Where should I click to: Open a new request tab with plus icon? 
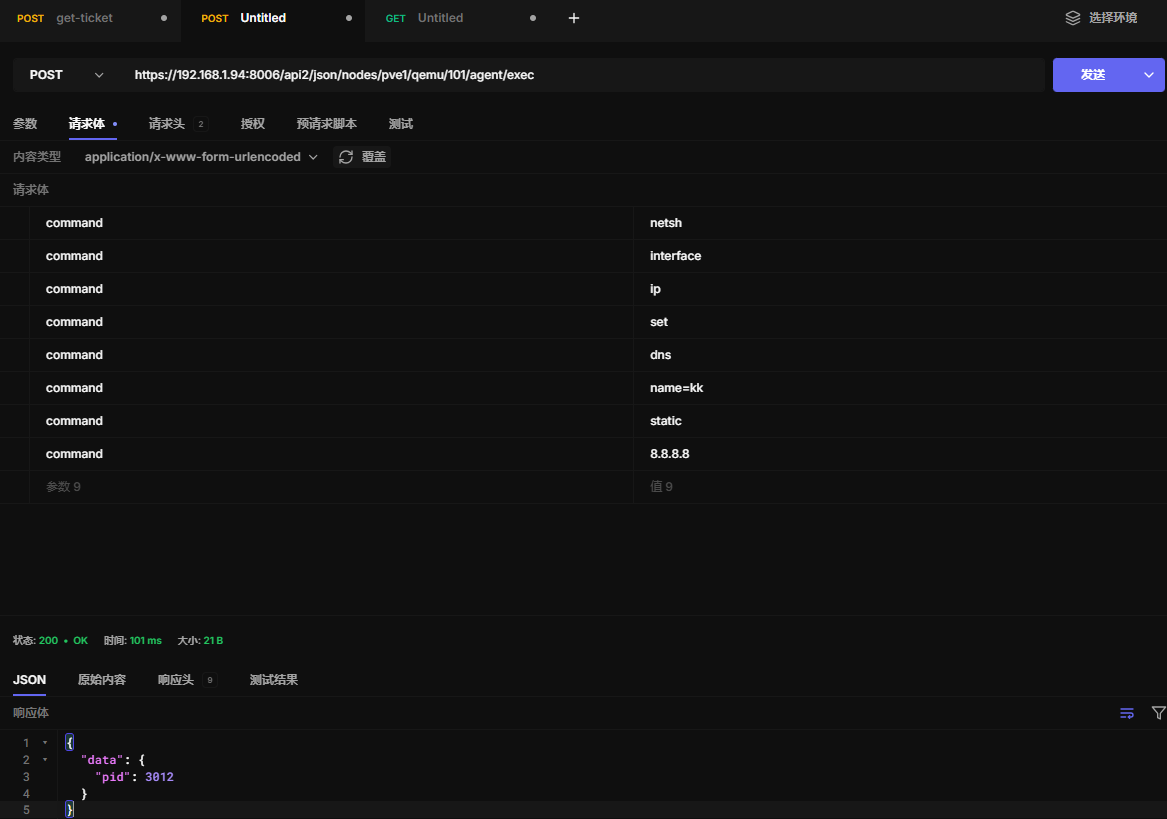pyautogui.click(x=574, y=18)
